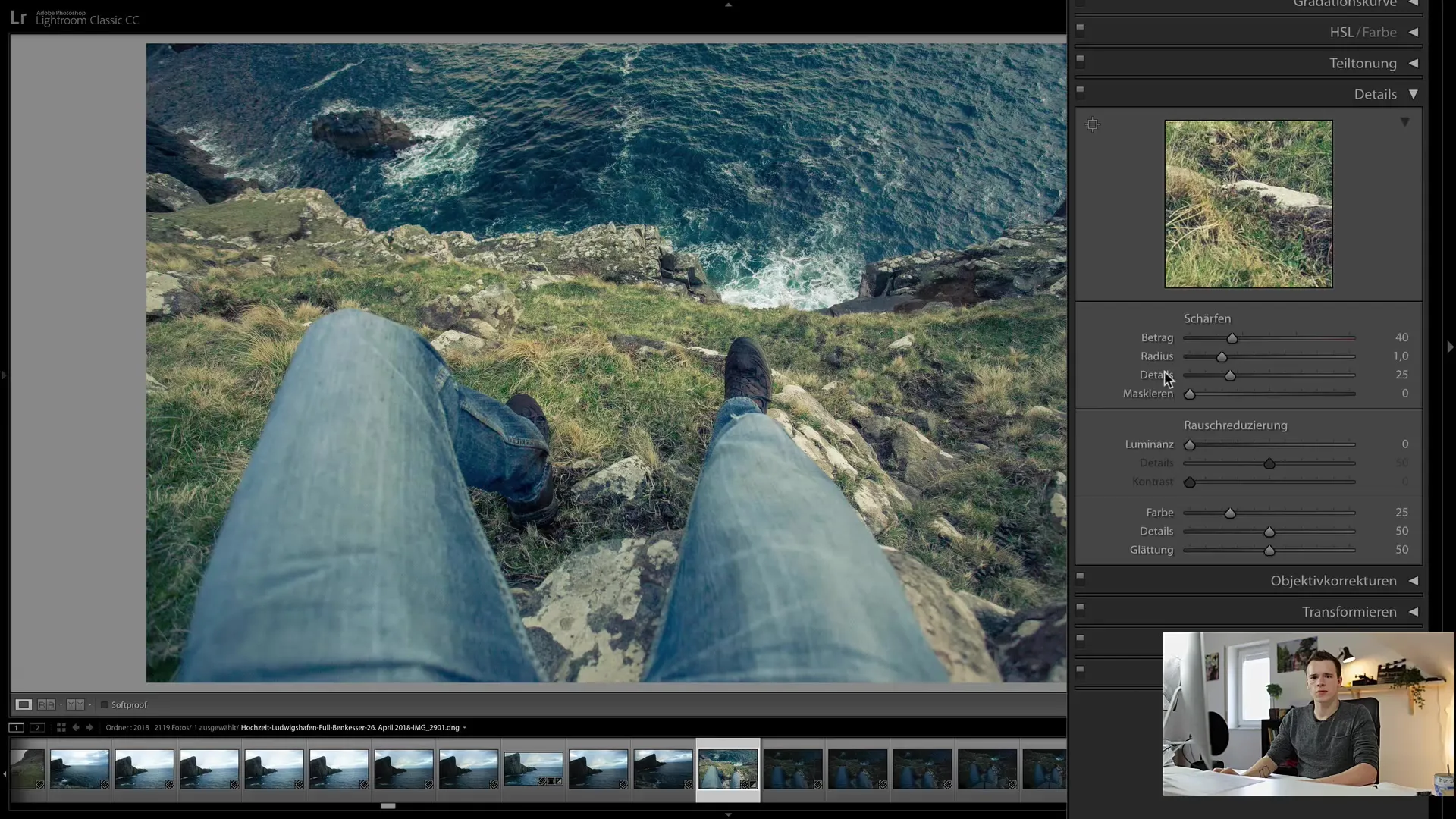The image size is (1456, 819).
Task: Click the Glättung slider label
Action: click(x=1151, y=550)
